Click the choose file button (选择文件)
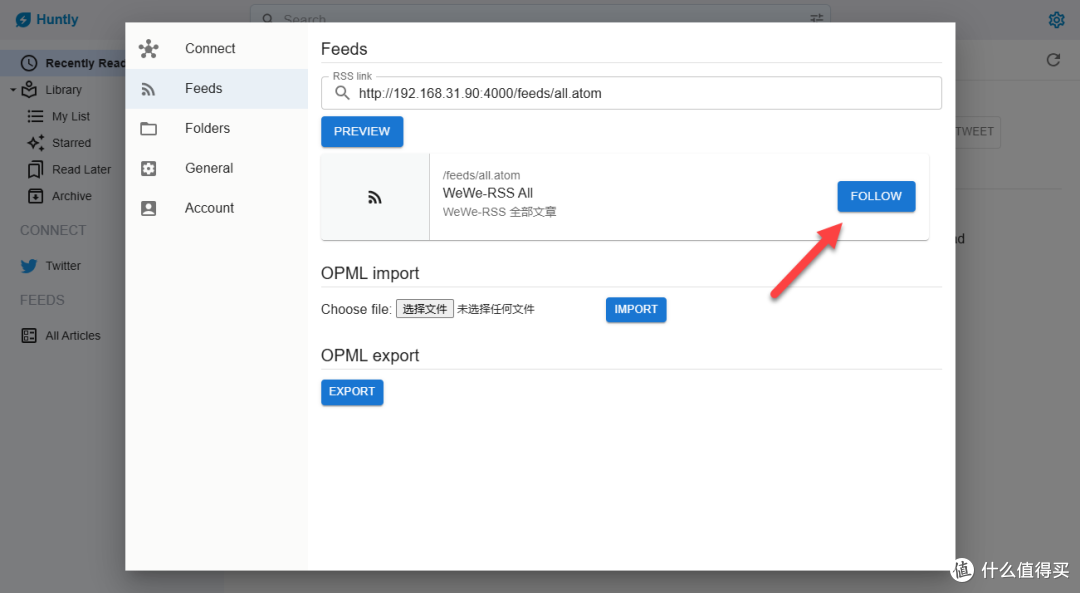 tap(424, 309)
